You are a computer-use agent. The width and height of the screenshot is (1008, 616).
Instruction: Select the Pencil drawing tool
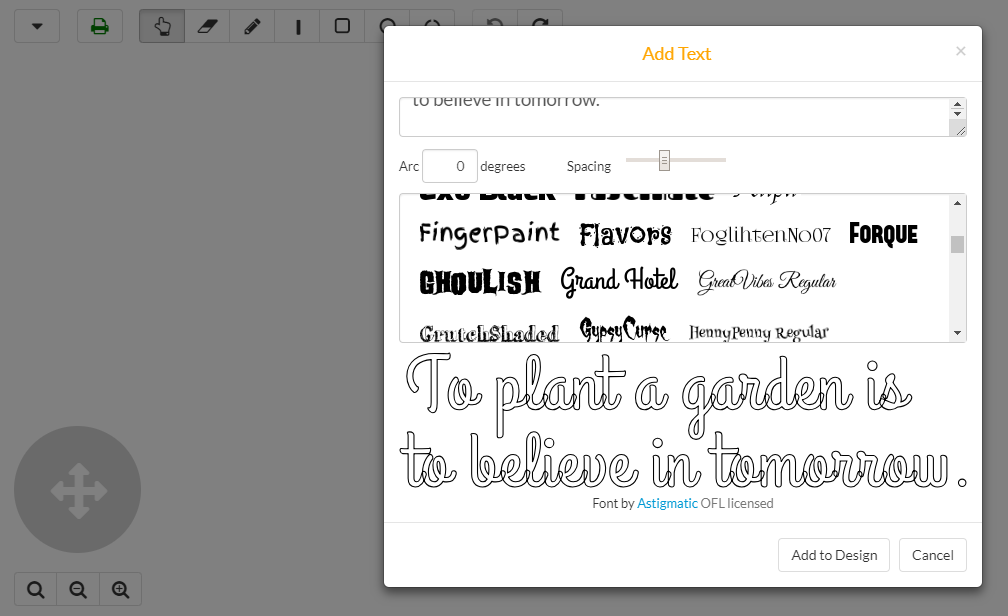[x=251, y=26]
